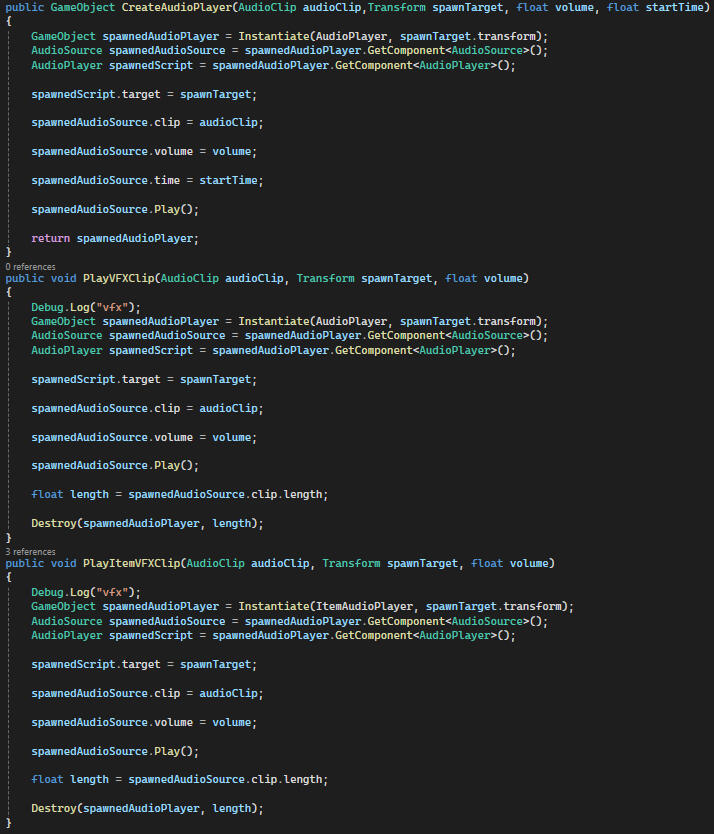Open the "0 references" CodeLens link
Image resolution: width=714 pixels, height=834 pixels.
30,267
